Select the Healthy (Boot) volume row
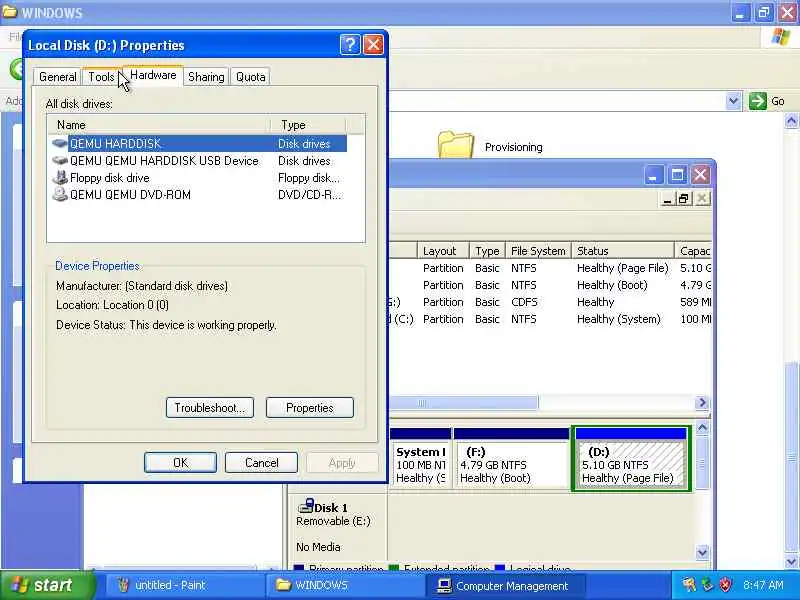Viewport: 800px width, 600px height. click(x=551, y=285)
